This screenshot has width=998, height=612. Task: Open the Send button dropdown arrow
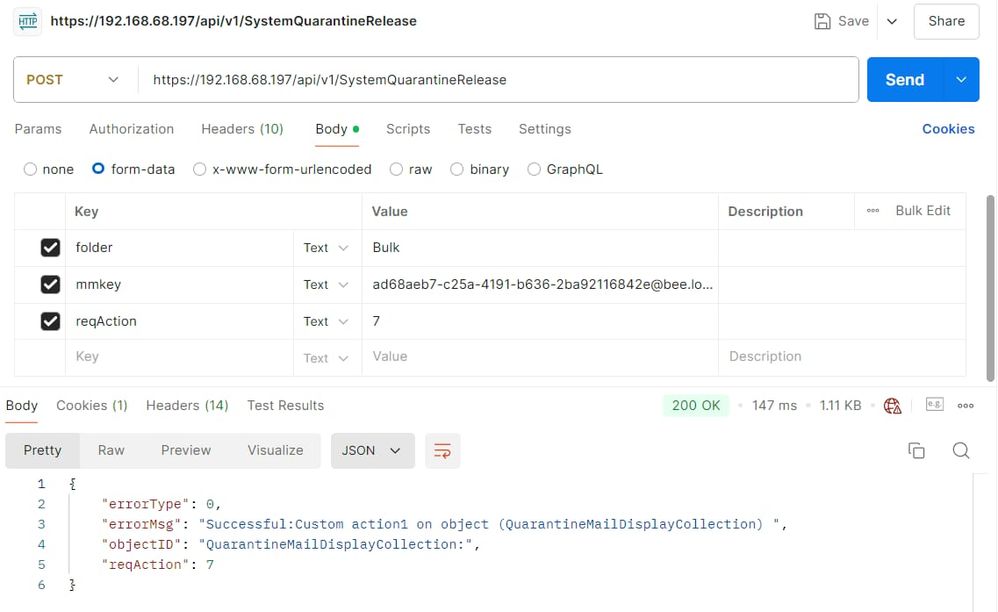pyautogui.click(x=961, y=80)
